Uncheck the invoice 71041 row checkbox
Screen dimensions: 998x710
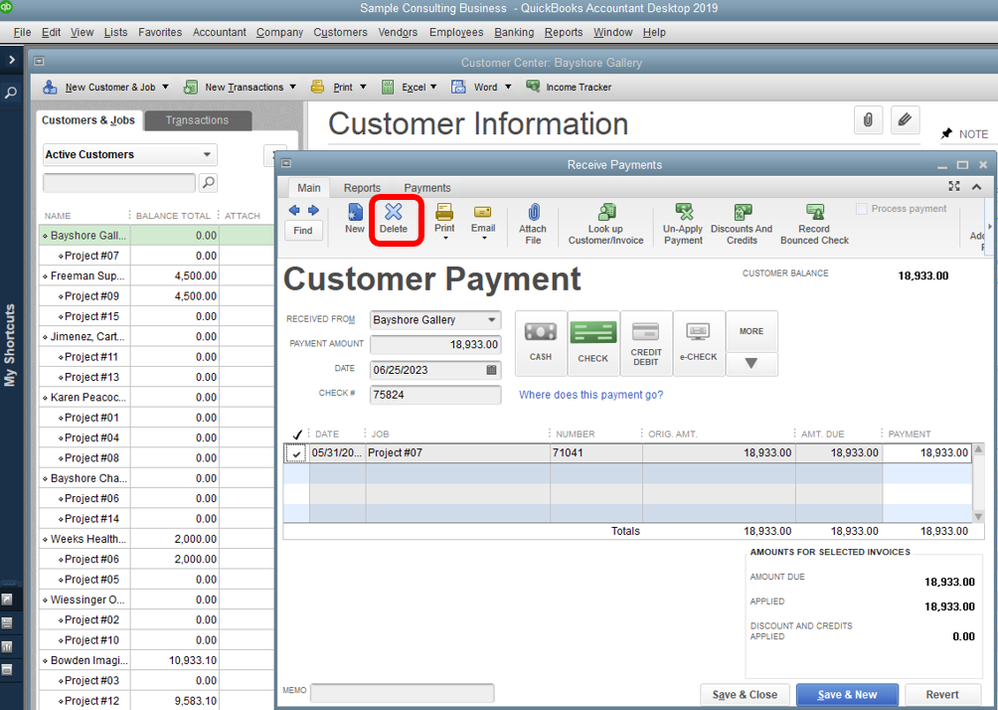[x=296, y=454]
